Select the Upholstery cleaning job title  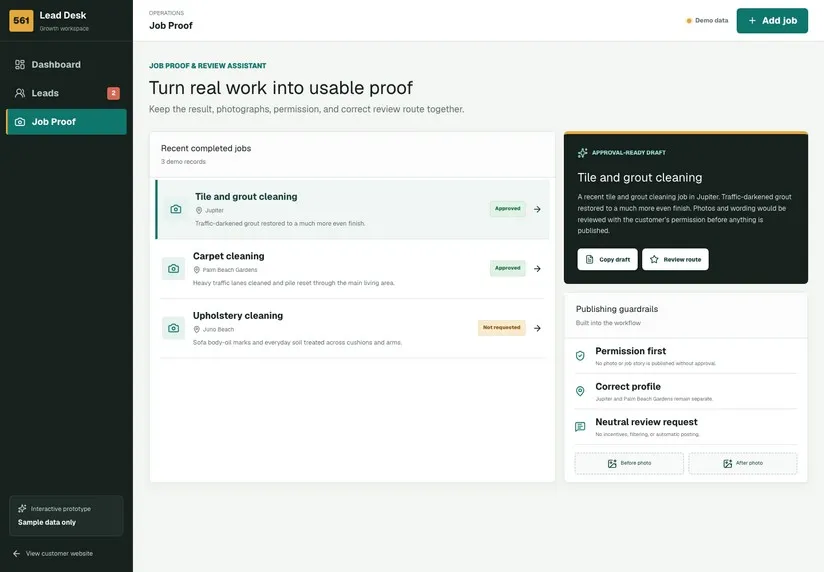click(238, 315)
